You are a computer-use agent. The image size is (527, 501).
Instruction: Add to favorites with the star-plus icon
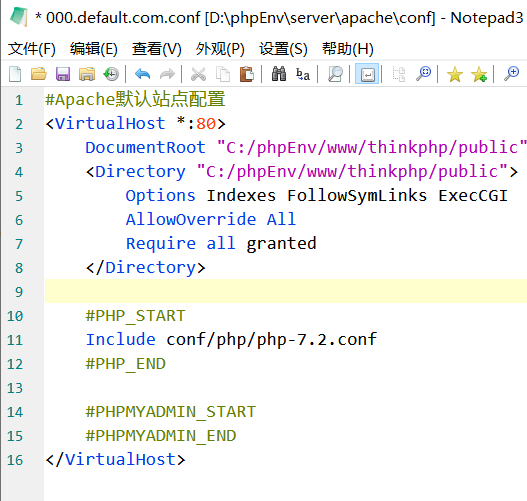tap(479, 74)
